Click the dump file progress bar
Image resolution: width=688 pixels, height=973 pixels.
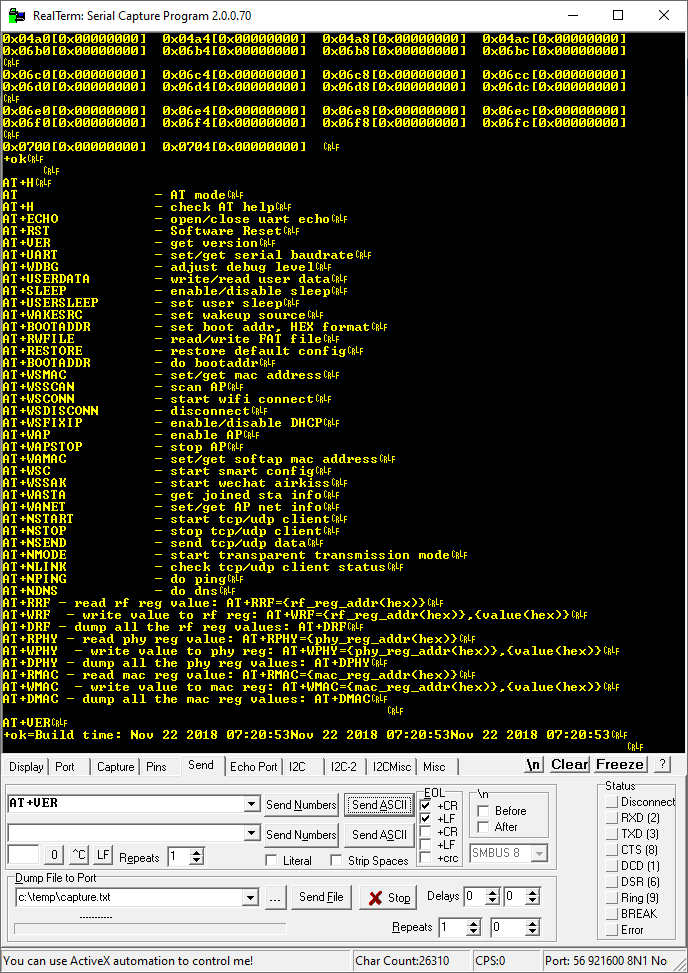150,929
